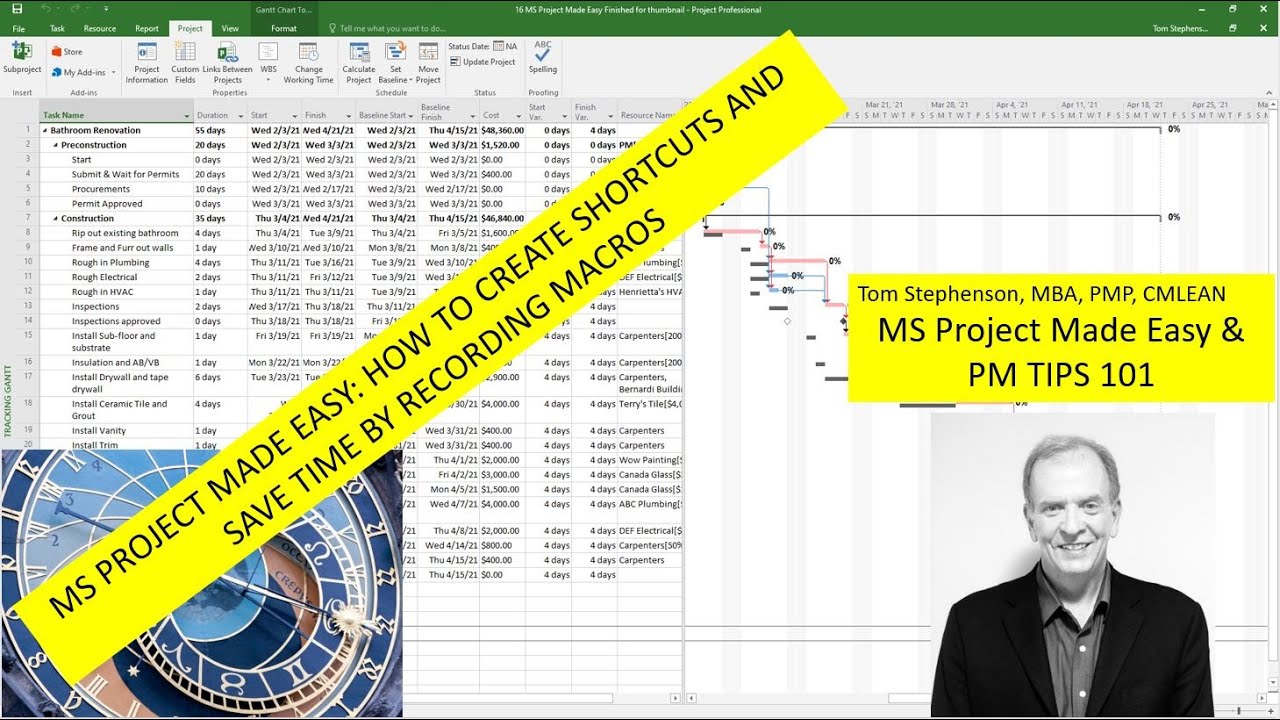Open the Customize Quick Access Toolbar arrow
This screenshot has height=720, width=1280.
(x=105, y=9)
